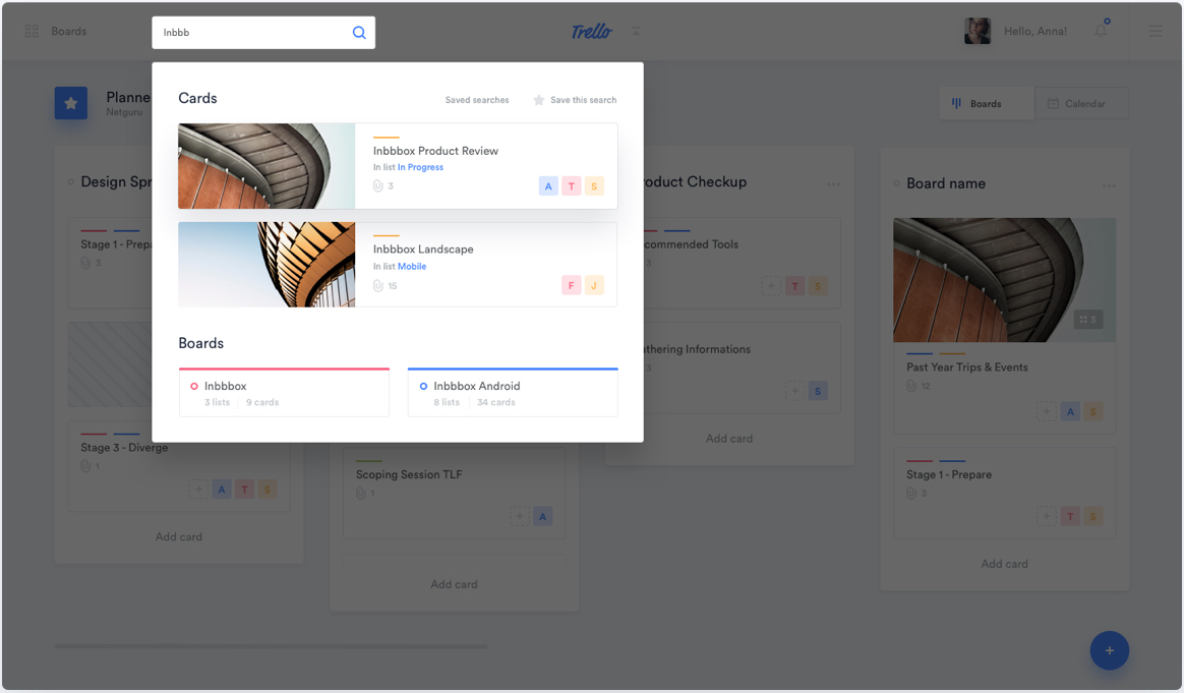Click the add member plus icon on Stage 3 - Diverge
Image resolution: width=1184 pixels, height=693 pixels.
[197, 489]
